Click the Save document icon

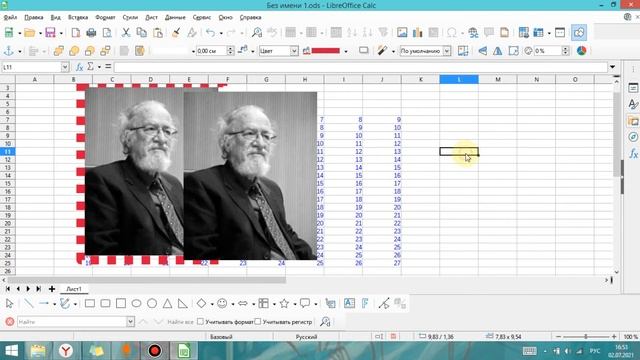pos(50,33)
